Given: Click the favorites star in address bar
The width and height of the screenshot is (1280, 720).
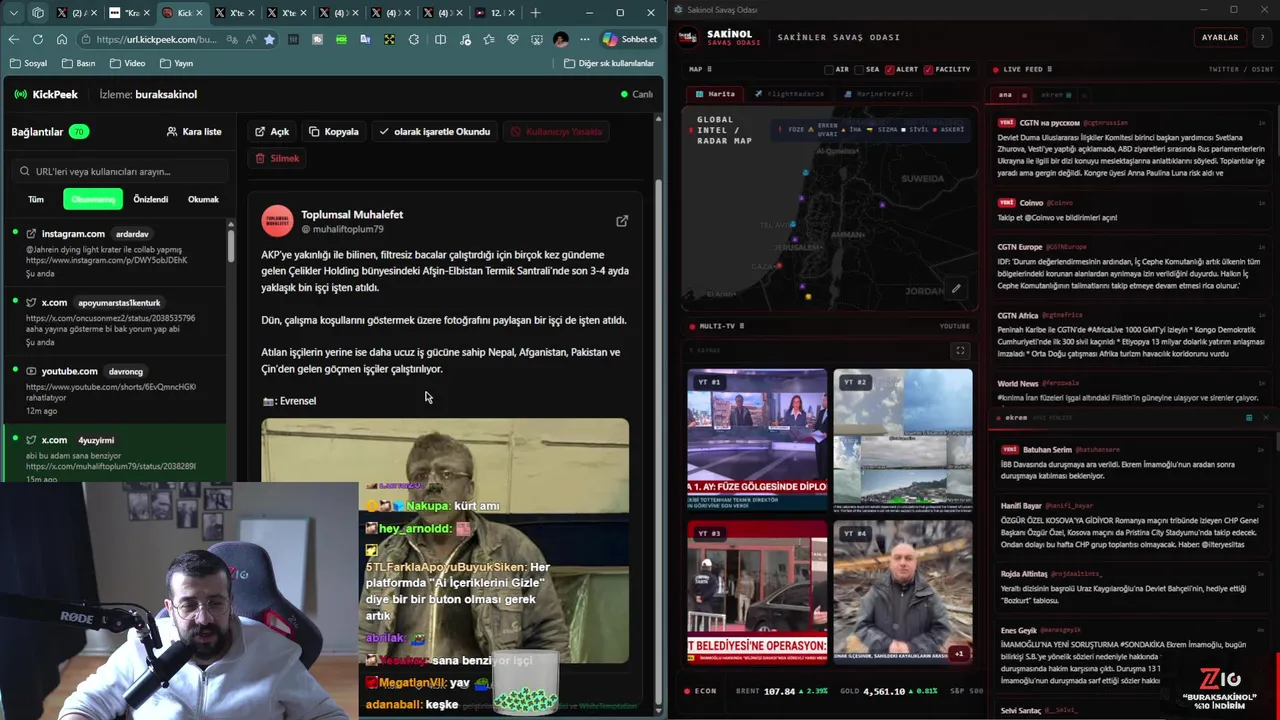Looking at the screenshot, I should (x=269, y=39).
